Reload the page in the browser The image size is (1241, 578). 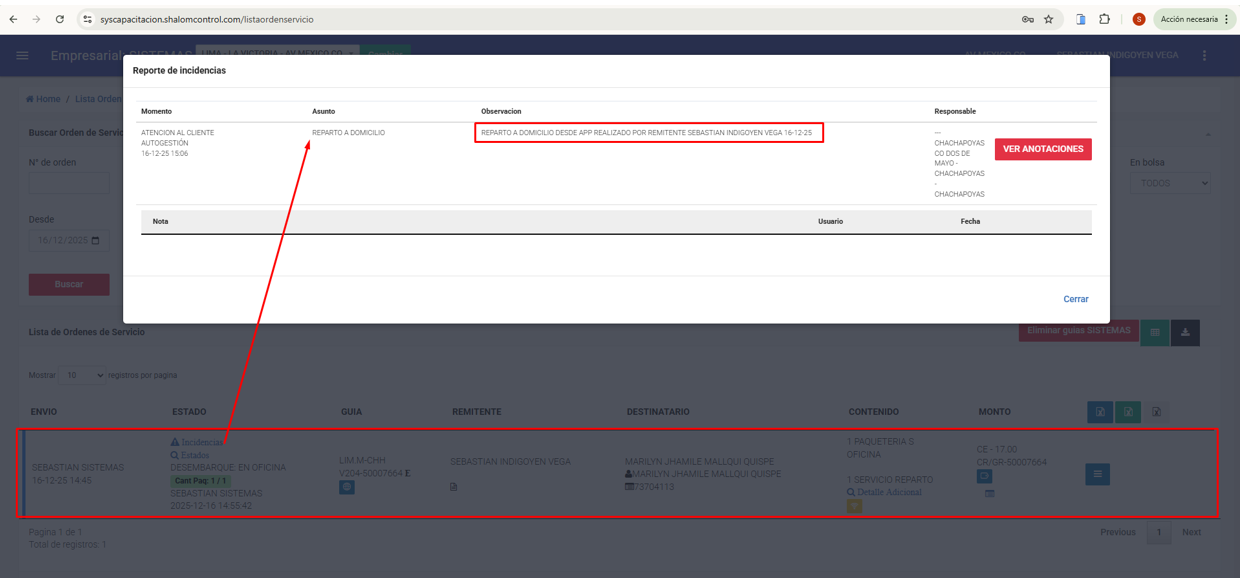pos(60,19)
